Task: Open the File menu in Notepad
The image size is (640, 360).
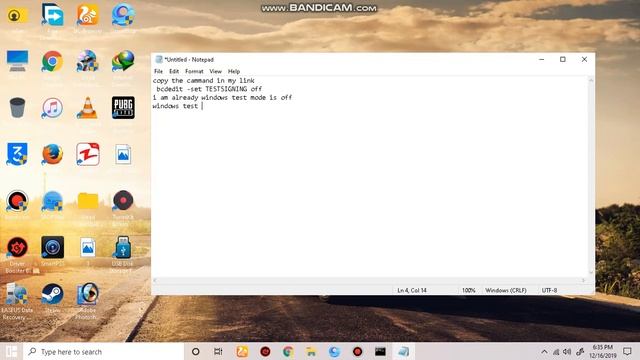Action: click(158, 71)
